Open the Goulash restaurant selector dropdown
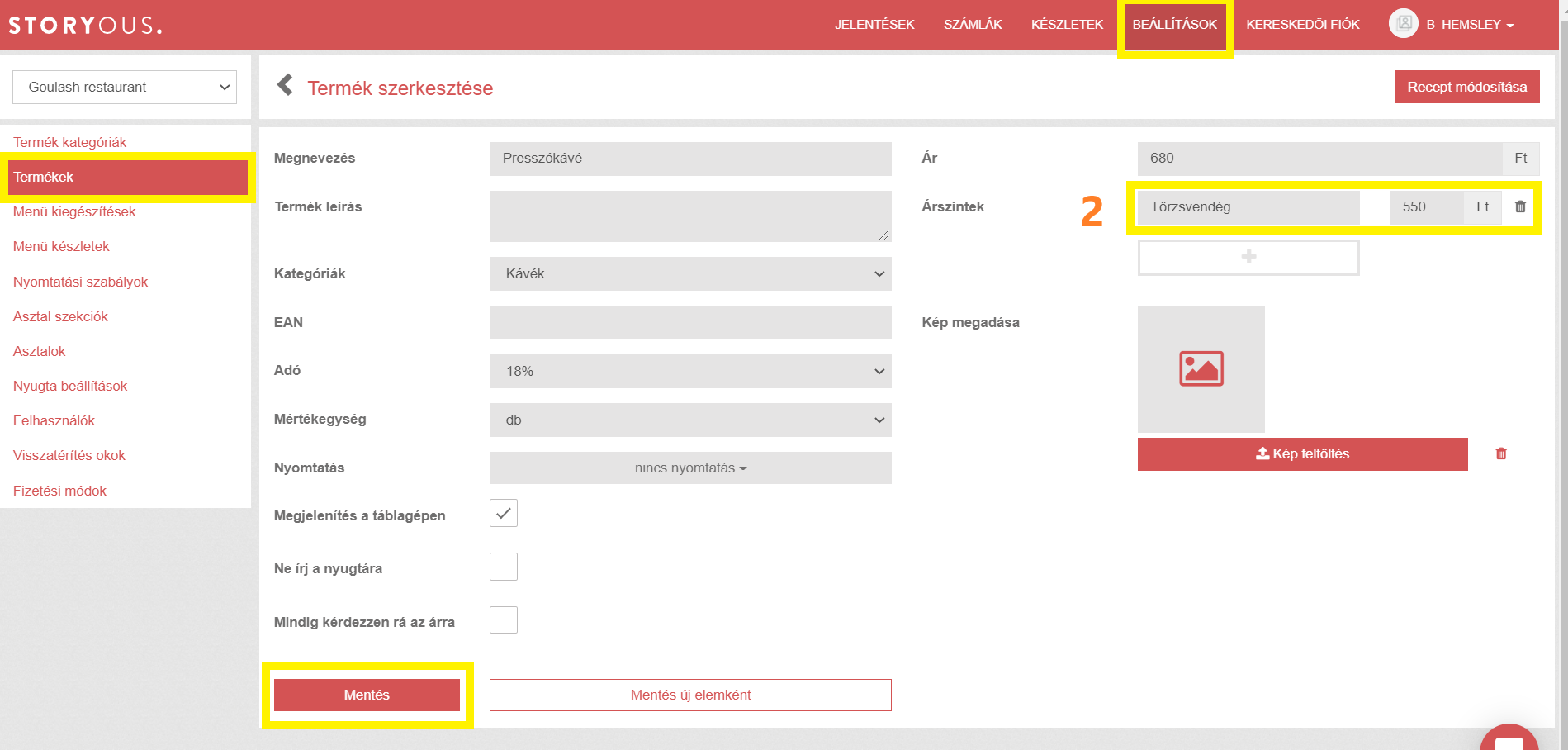This screenshot has height=750, width=1568. tap(125, 87)
